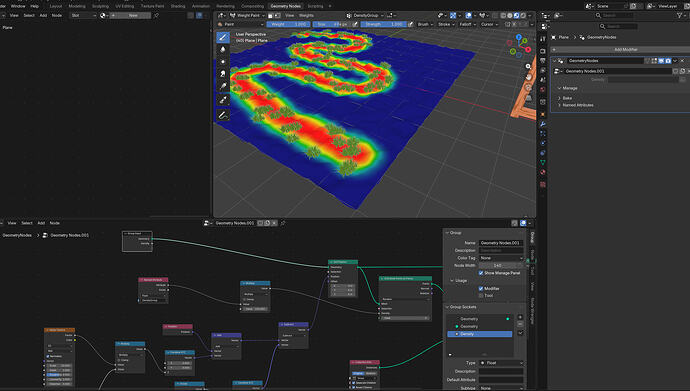This screenshot has height=391, width=690.
Task: Click the add socket plus button
Action: pyautogui.click(x=520, y=317)
